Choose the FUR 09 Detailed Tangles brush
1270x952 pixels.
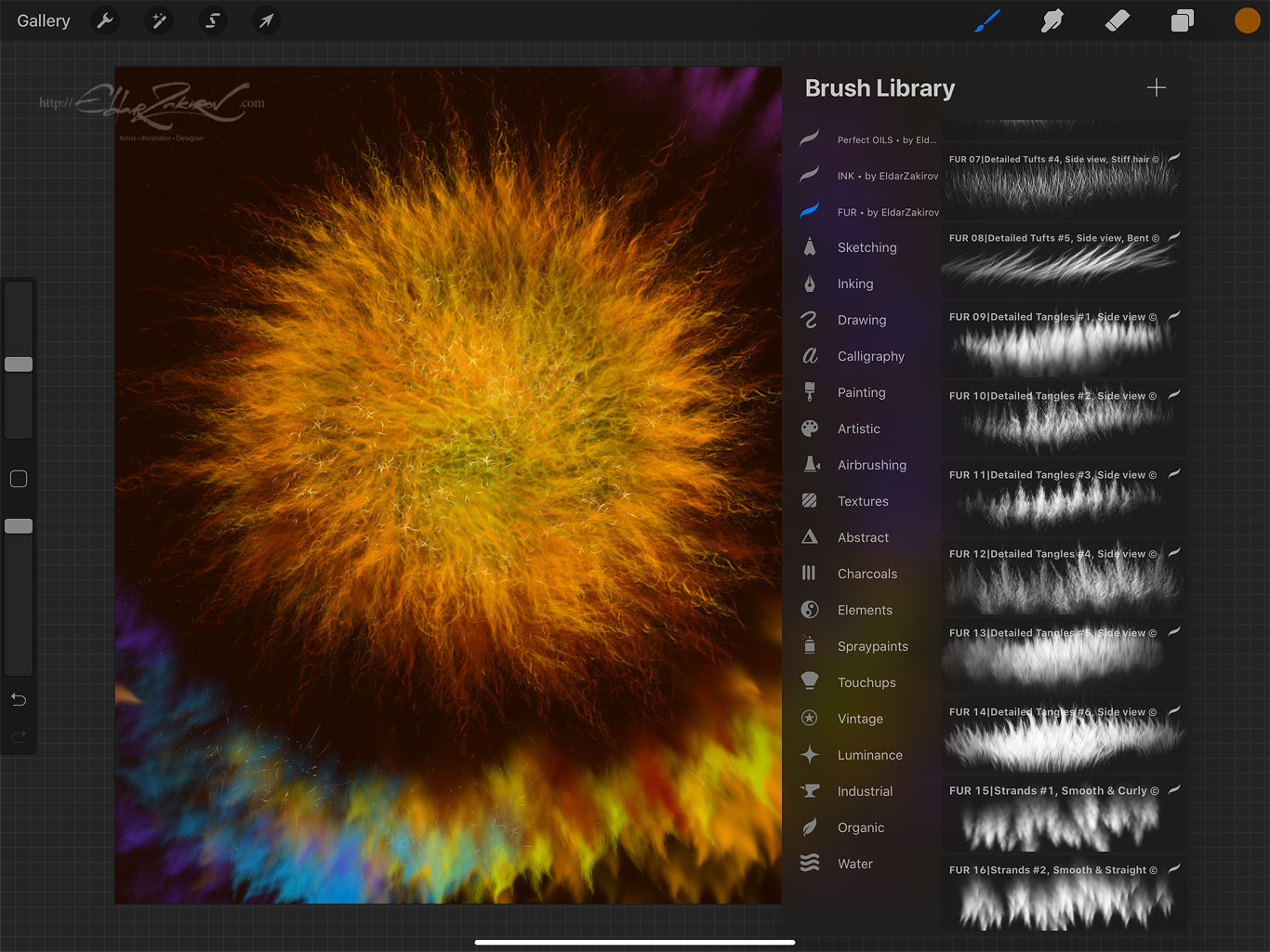point(1062,338)
